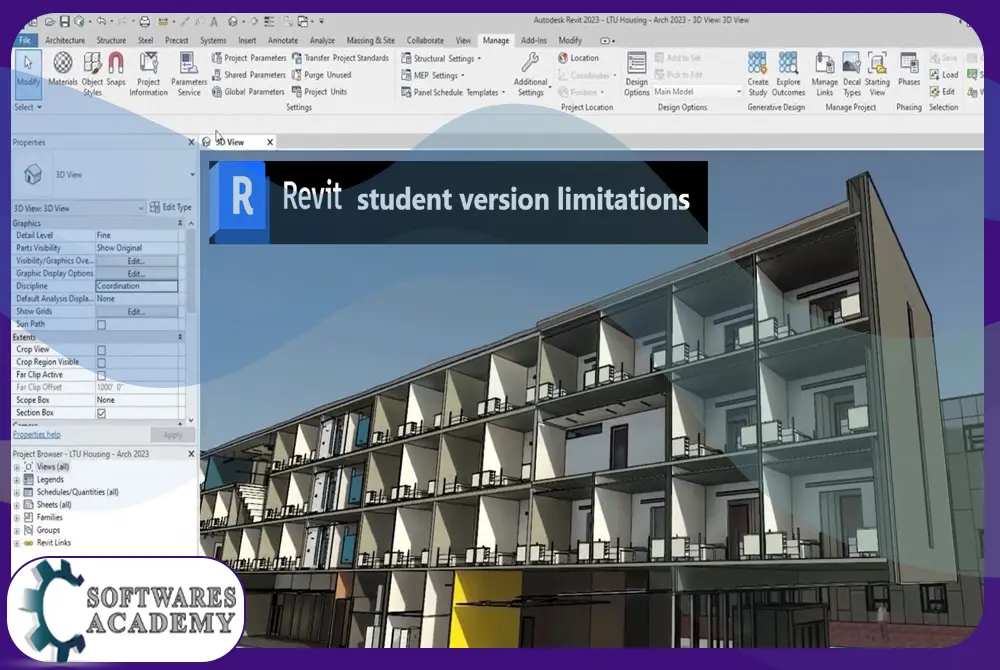Switch to Architecture ribbon tab
Screen dimensions: 1000x670
pos(65,40)
